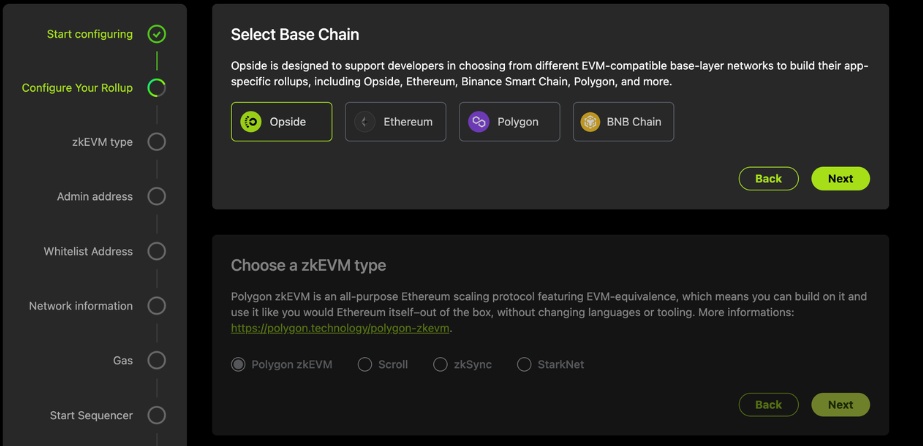Image resolution: width=923 pixels, height=446 pixels.
Task: Select the Scroll radio option
Action: point(365,364)
